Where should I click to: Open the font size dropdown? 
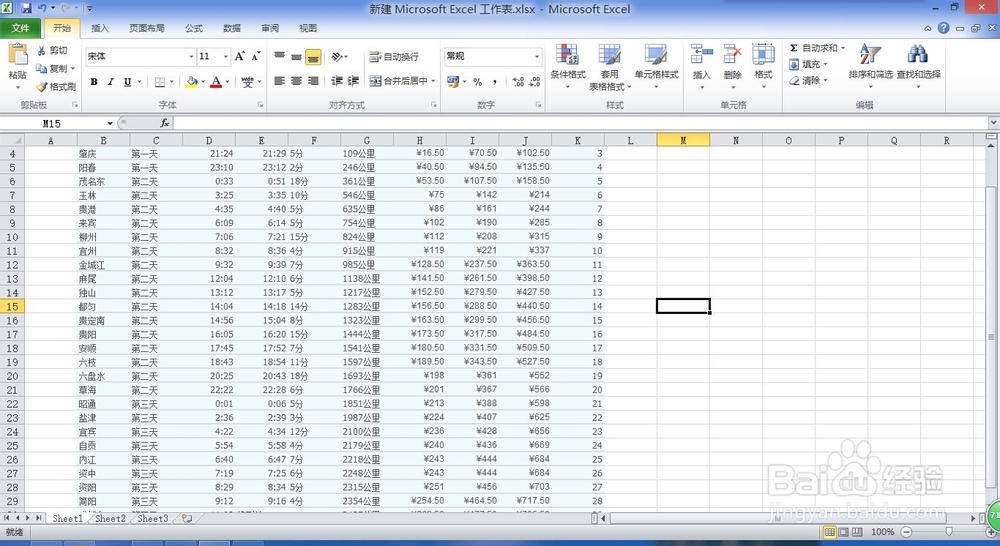pyautogui.click(x=226, y=57)
